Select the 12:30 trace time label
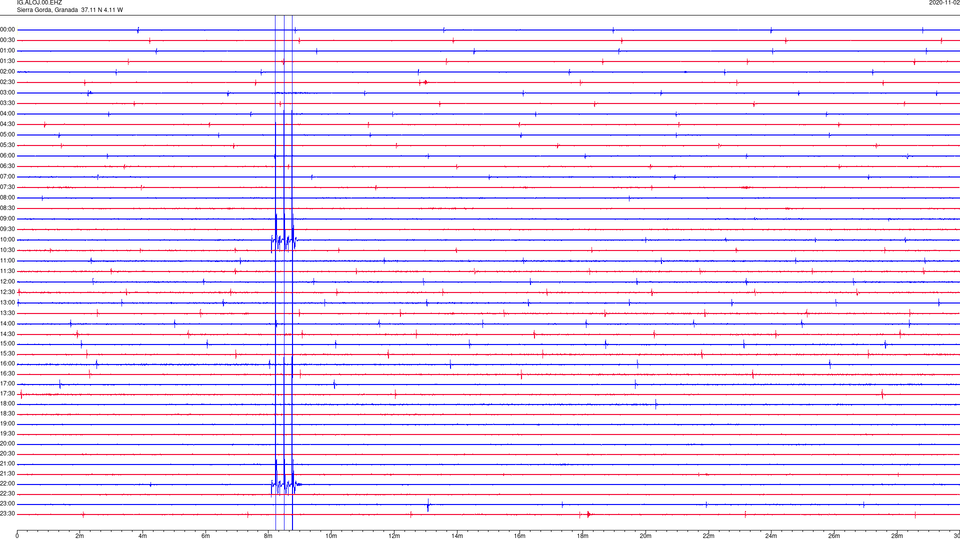 point(8,292)
